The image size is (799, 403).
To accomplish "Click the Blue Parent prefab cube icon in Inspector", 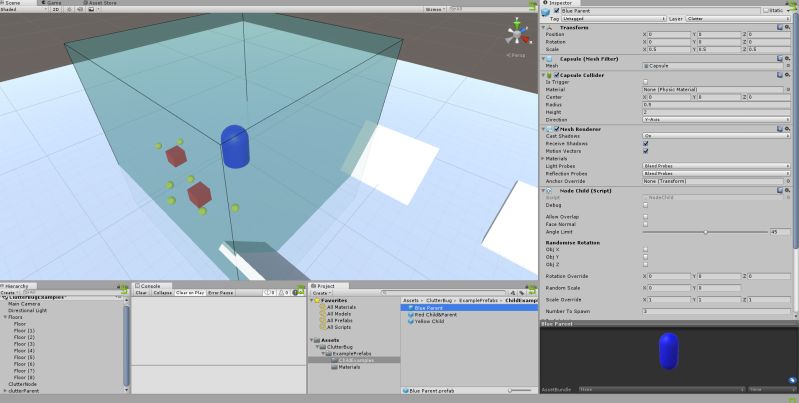I will tap(546, 12).
